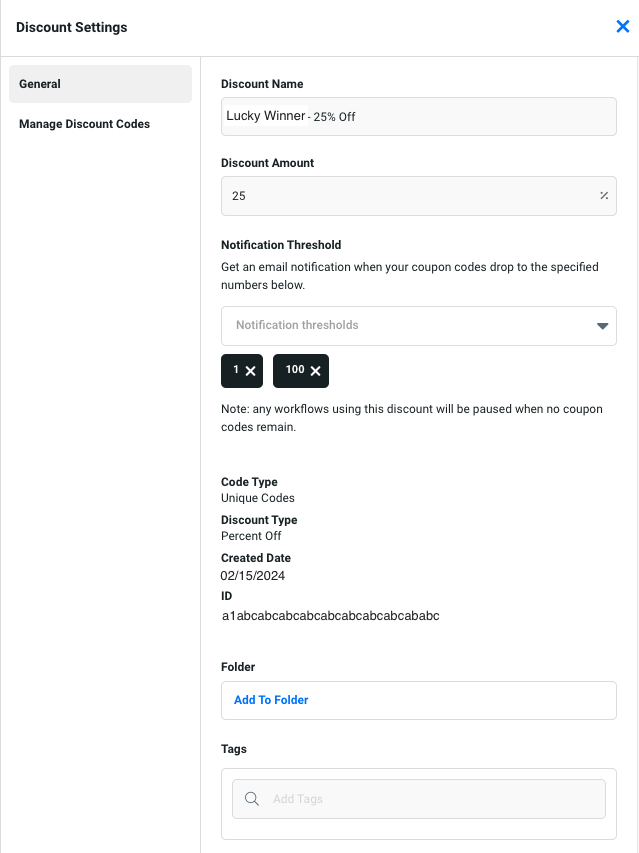Click the percent symbol in Discount Amount
Screen dimensions: 639x853
[604, 196]
